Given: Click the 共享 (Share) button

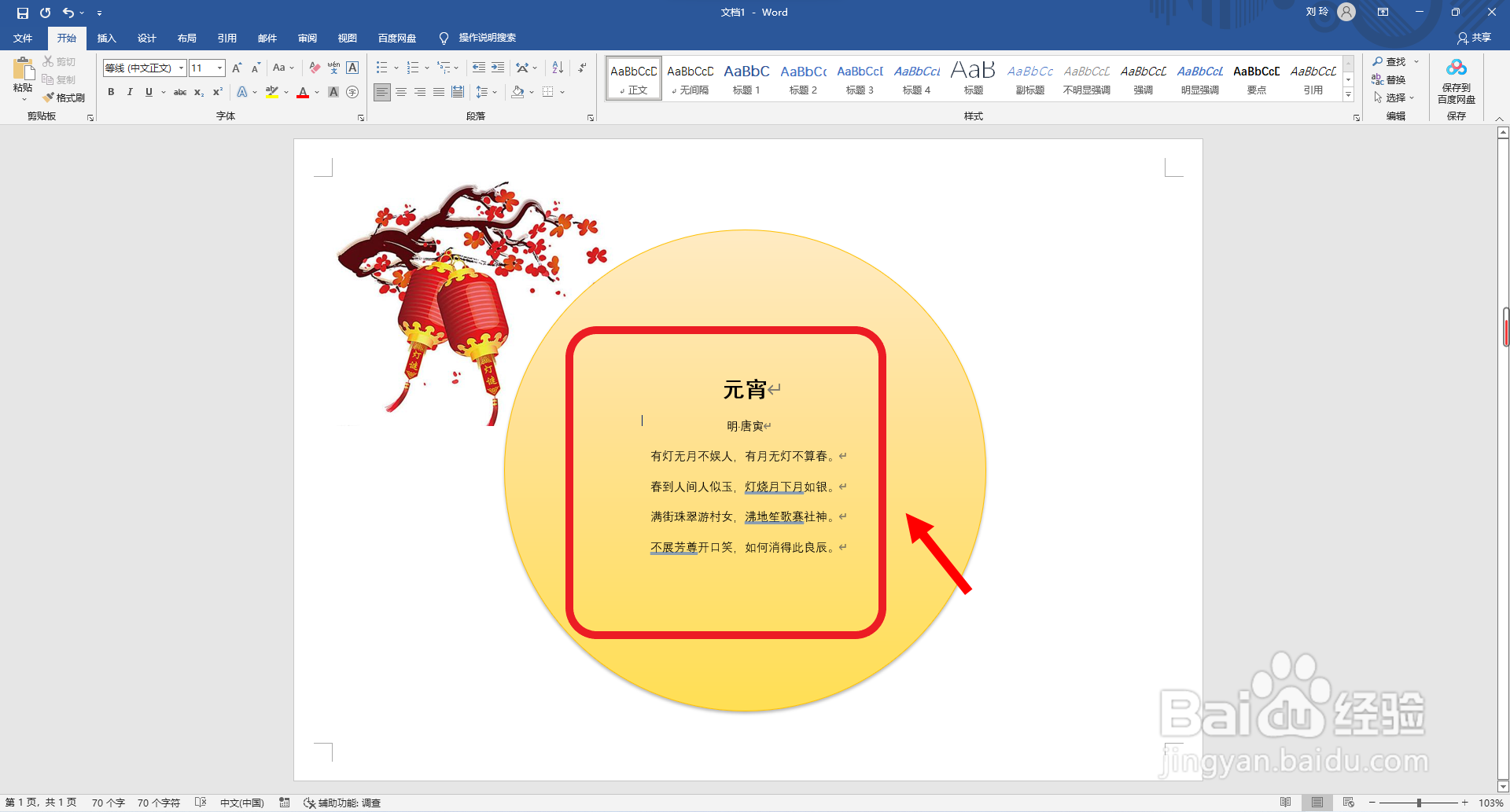Looking at the screenshot, I should 1474,38.
